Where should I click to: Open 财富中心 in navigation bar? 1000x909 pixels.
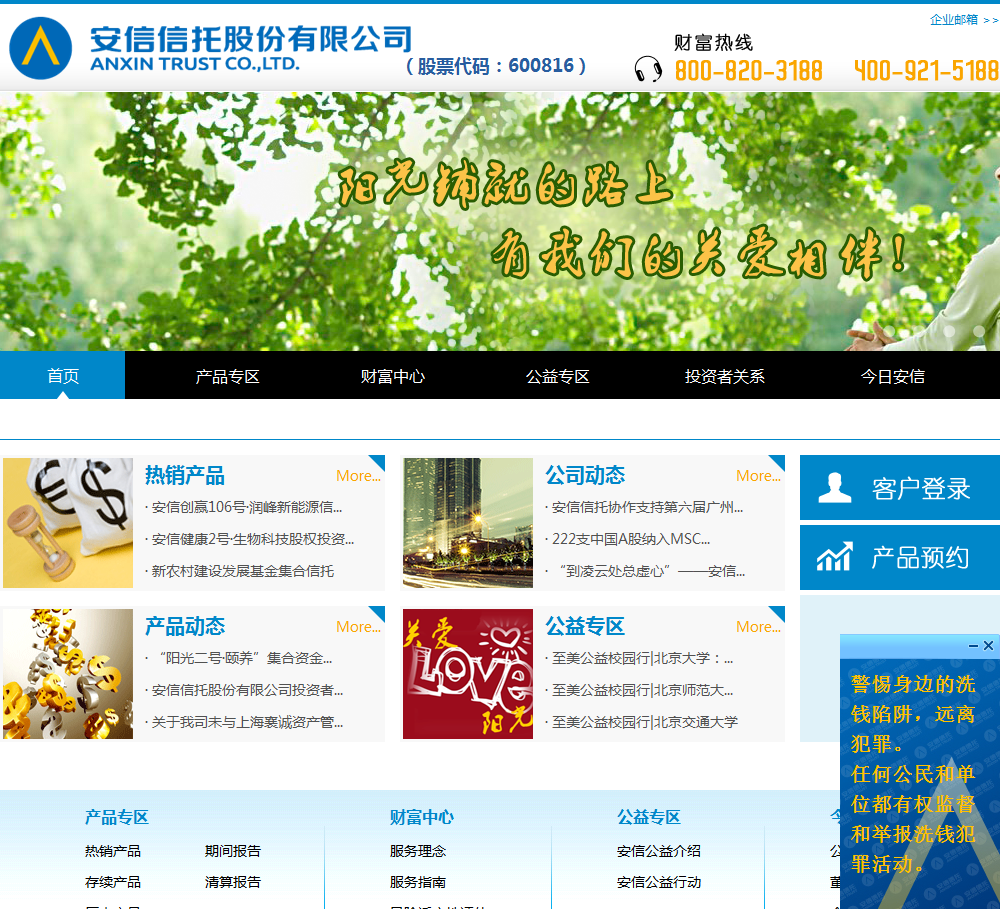393,376
